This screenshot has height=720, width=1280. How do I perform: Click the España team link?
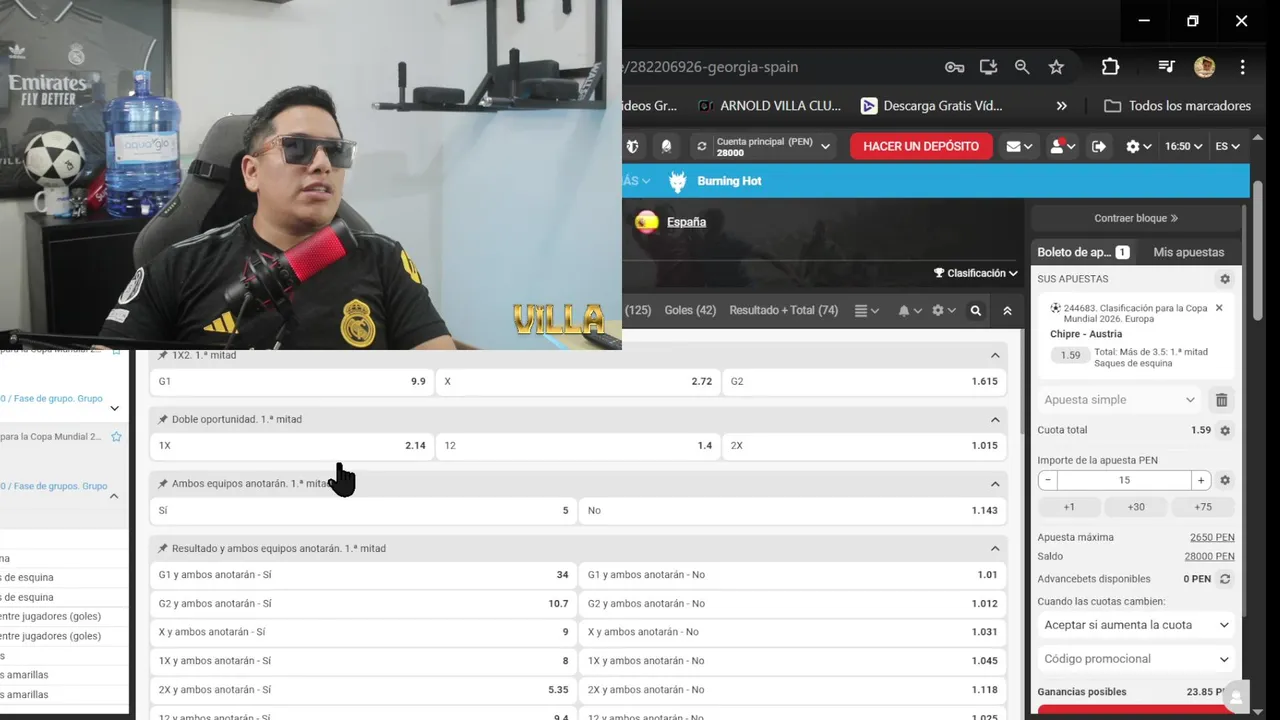(x=686, y=222)
